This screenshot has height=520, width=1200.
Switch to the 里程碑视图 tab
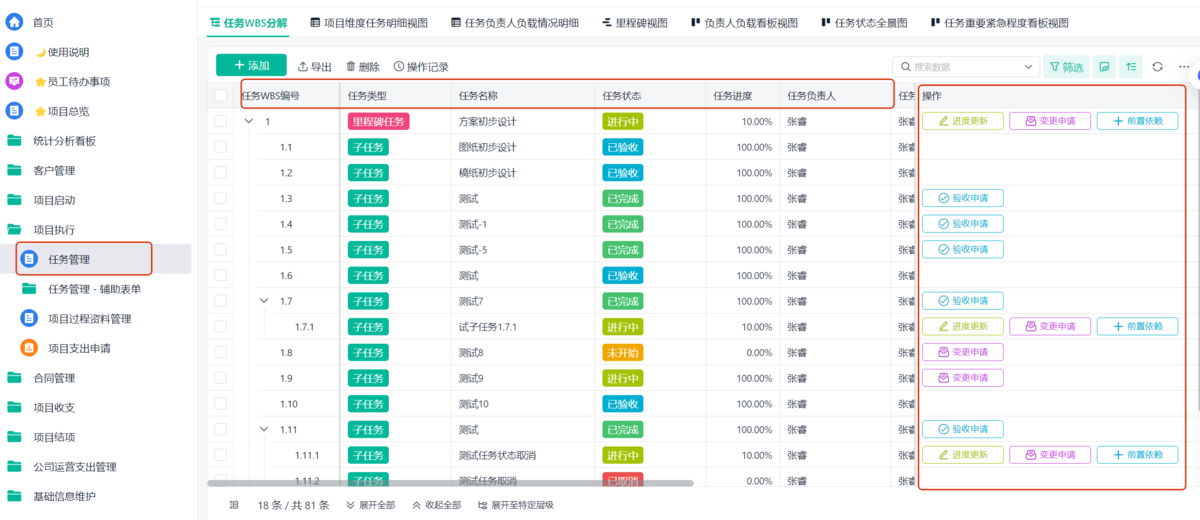(x=635, y=22)
